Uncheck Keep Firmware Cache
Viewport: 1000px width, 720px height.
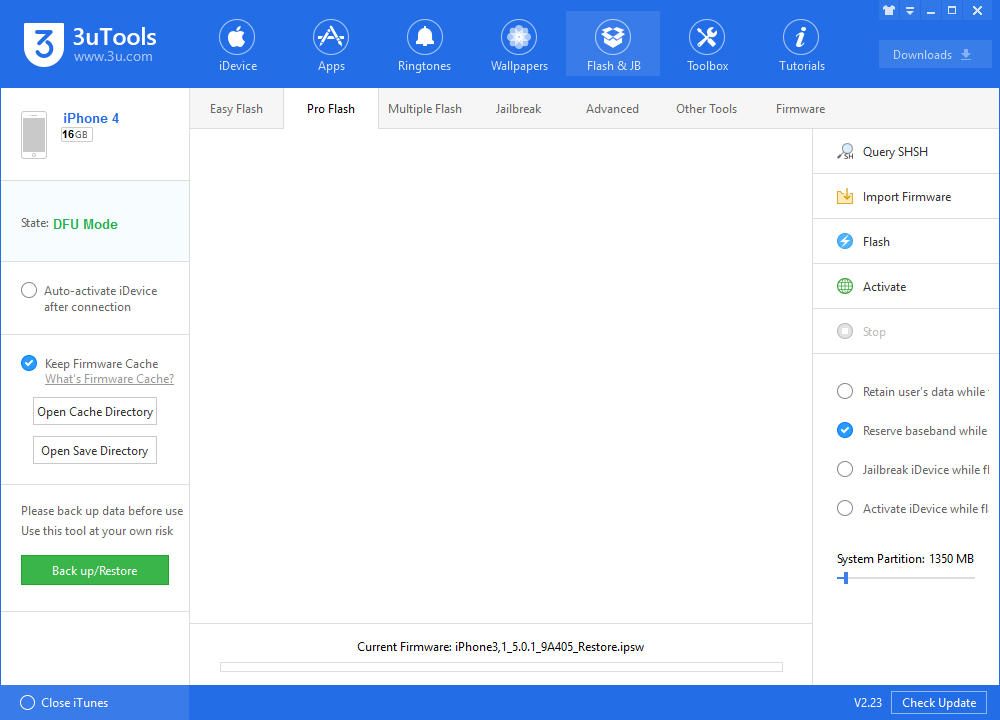coord(29,363)
